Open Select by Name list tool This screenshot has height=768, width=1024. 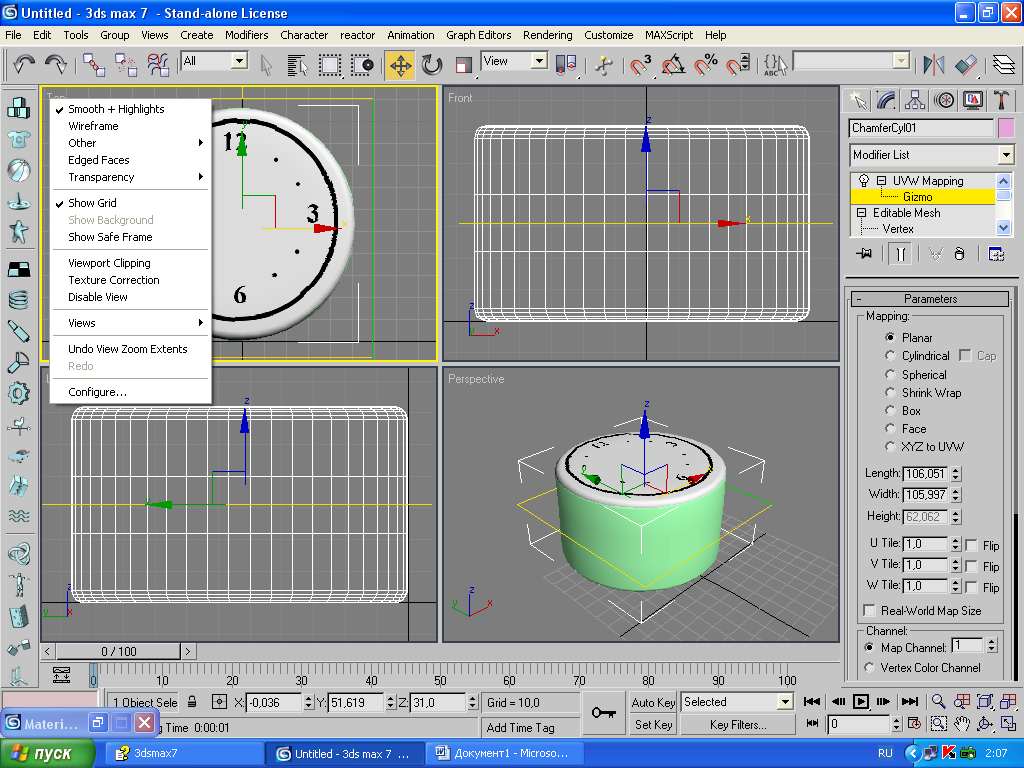(297, 65)
